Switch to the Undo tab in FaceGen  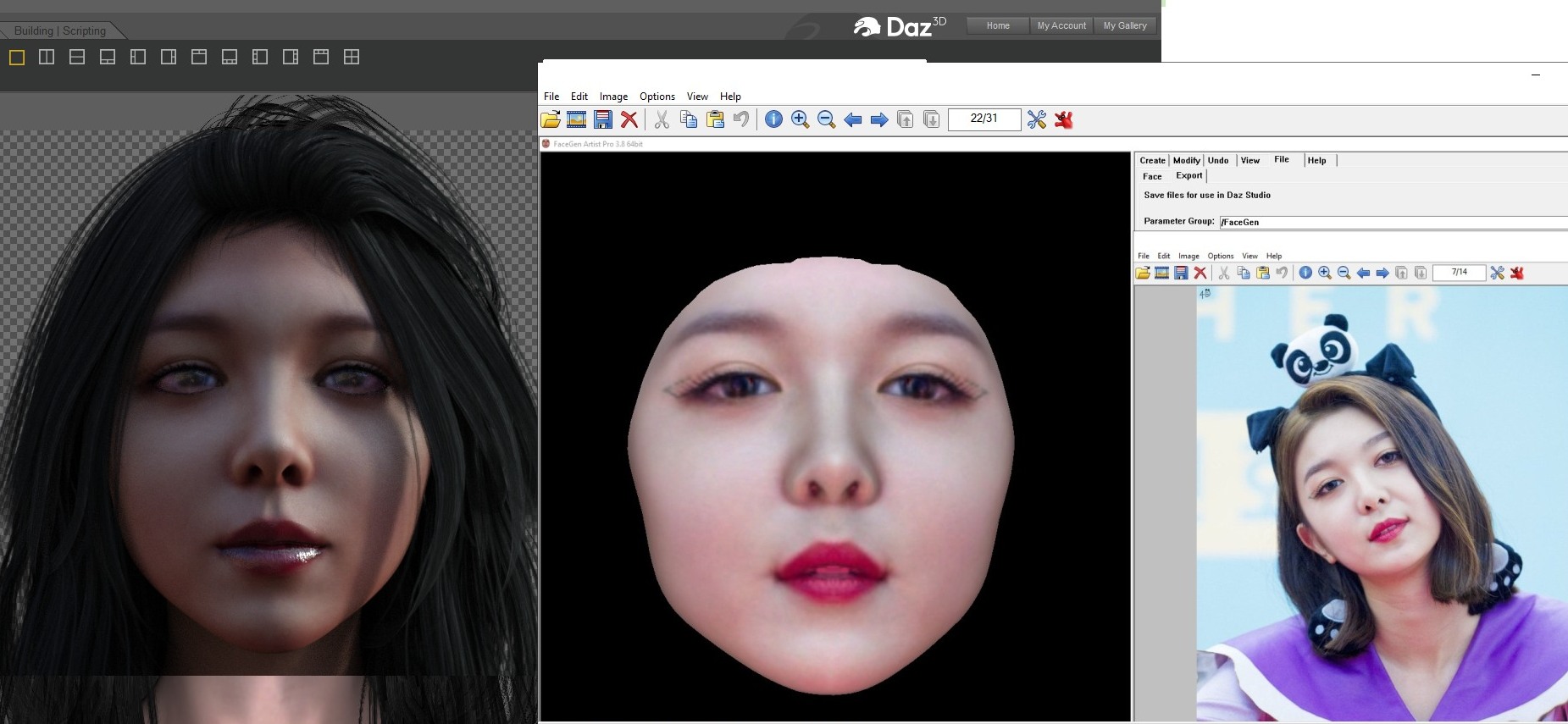pos(1218,160)
